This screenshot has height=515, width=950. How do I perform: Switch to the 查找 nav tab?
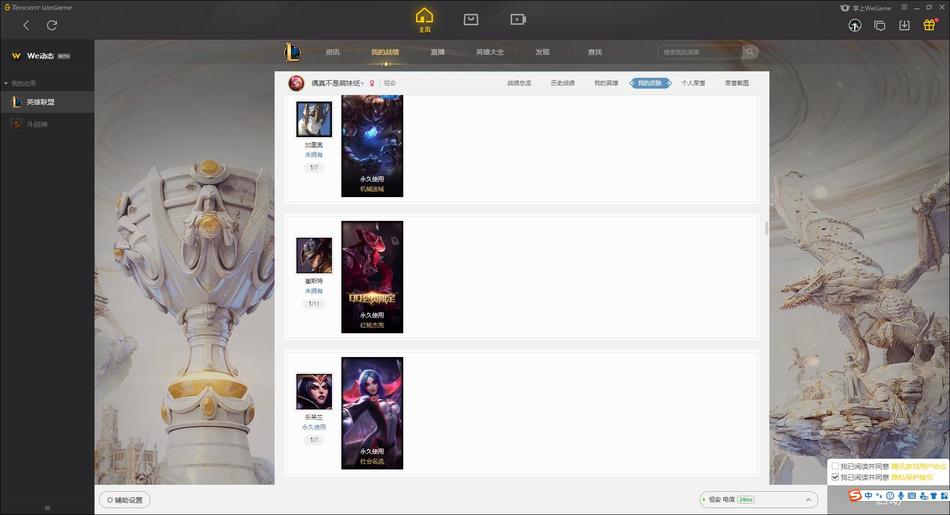coord(595,52)
